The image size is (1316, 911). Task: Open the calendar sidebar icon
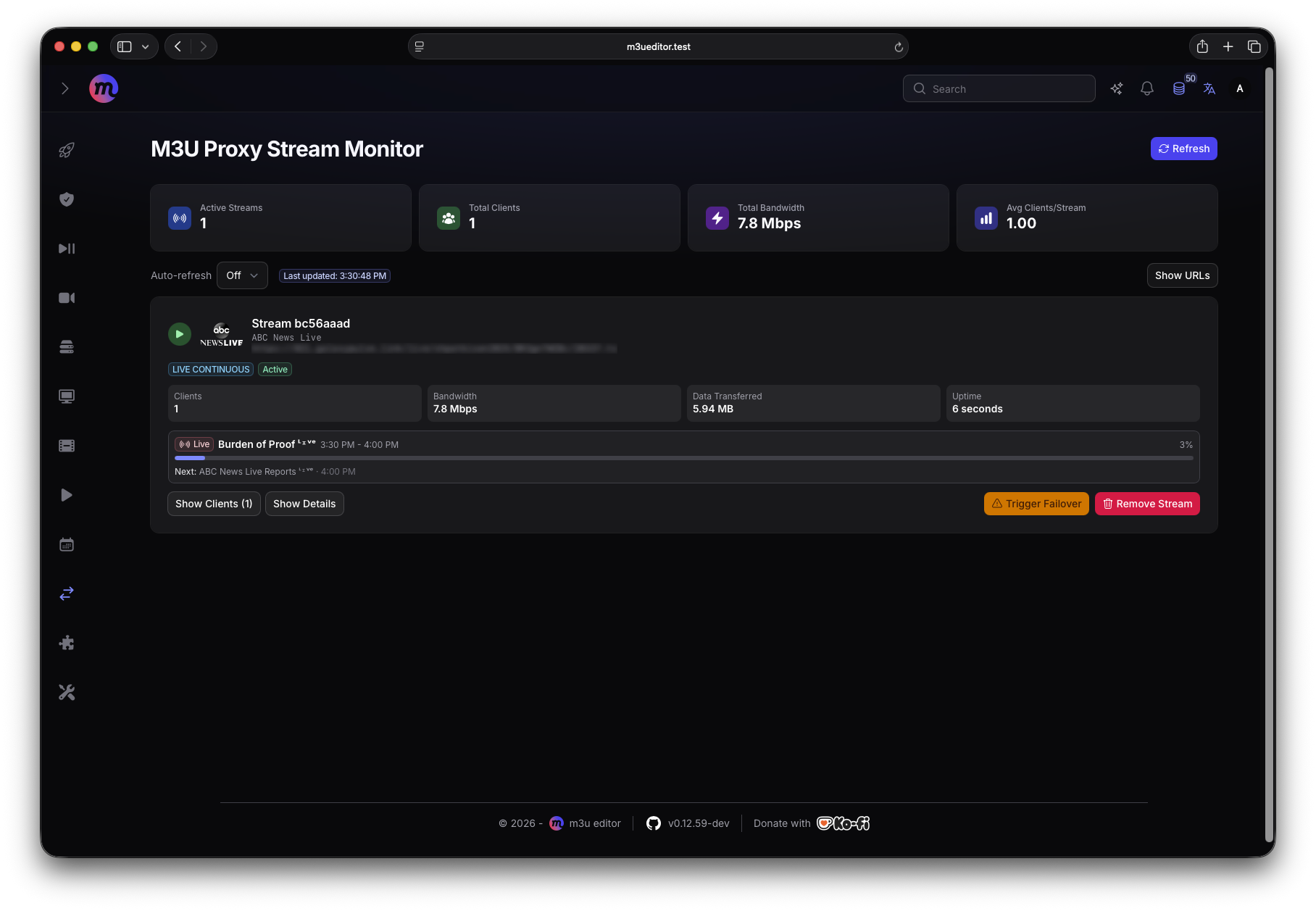click(x=67, y=544)
